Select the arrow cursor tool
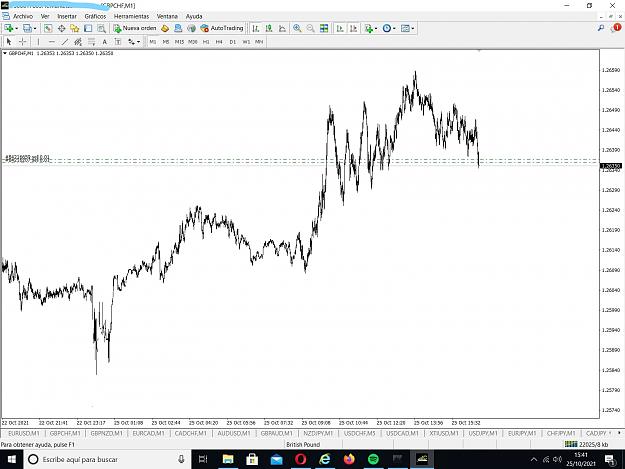This screenshot has height=469, width=625. (x=9, y=41)
